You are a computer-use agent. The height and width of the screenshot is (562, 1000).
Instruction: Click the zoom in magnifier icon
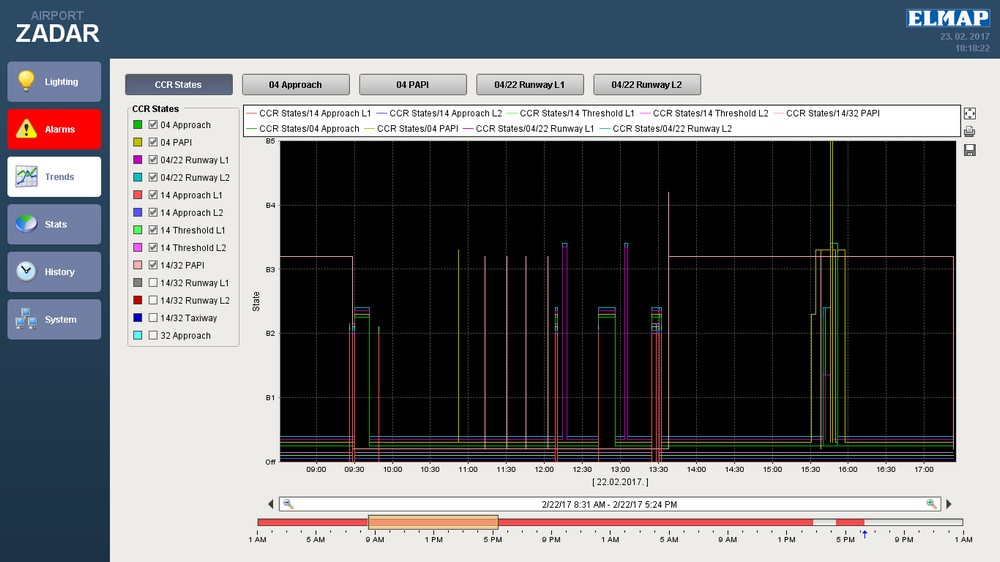[932, 504]
